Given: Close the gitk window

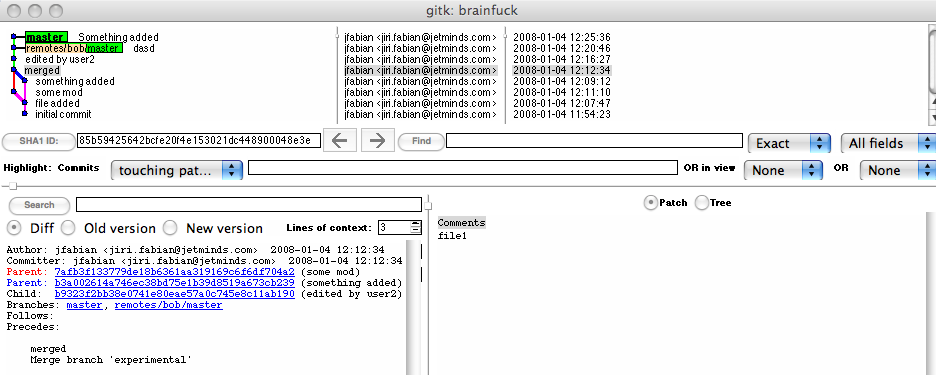Looking at the screenshot, I should (x=14, y=10).
